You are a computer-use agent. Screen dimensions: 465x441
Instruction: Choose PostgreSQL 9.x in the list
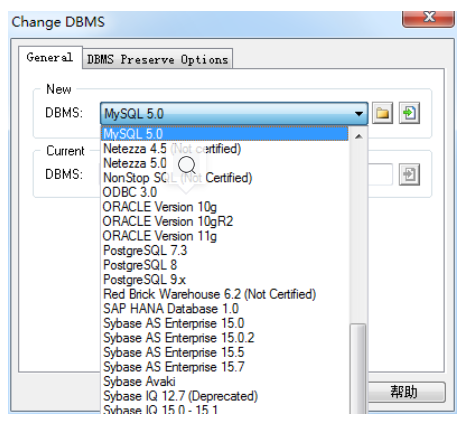[224, 280]
